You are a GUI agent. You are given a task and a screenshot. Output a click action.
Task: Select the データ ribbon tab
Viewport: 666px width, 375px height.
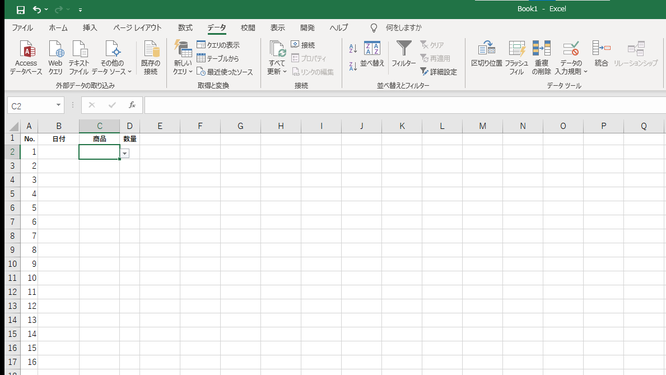point(217,28)
